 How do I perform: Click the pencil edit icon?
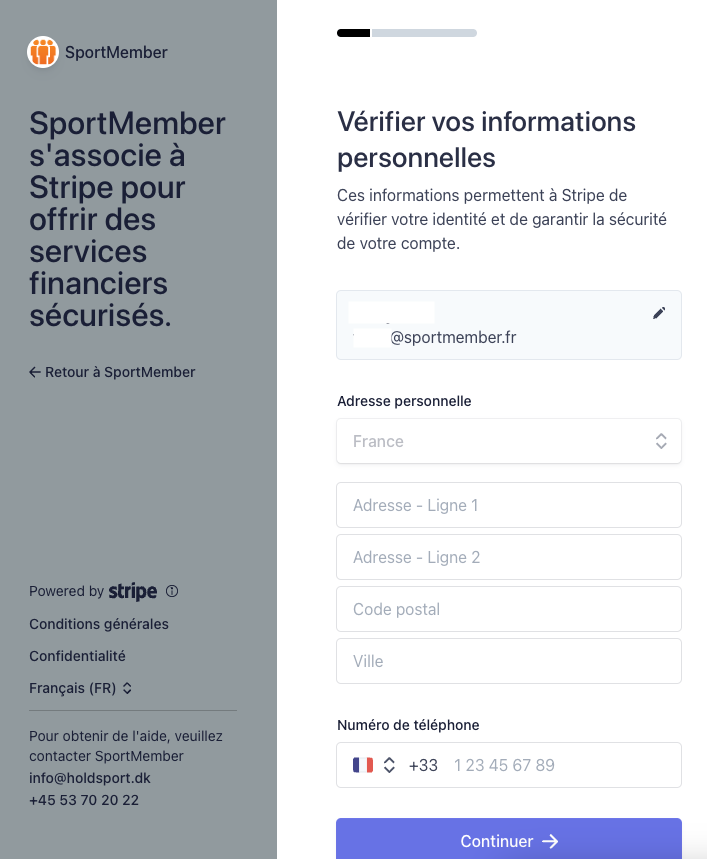pos(659,313)
